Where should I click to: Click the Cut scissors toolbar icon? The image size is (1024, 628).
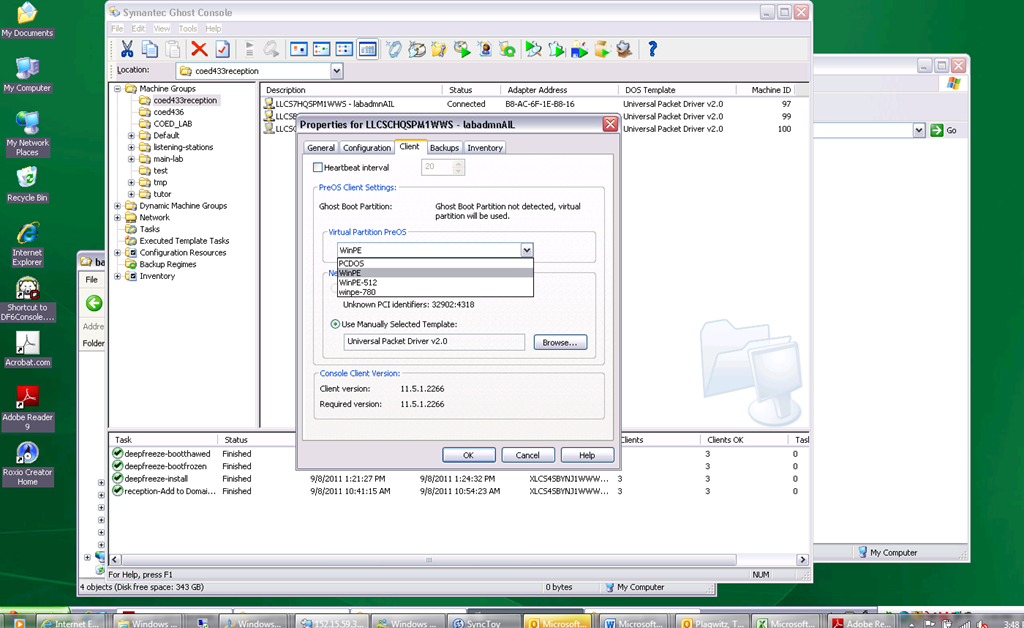pos(127,48)
